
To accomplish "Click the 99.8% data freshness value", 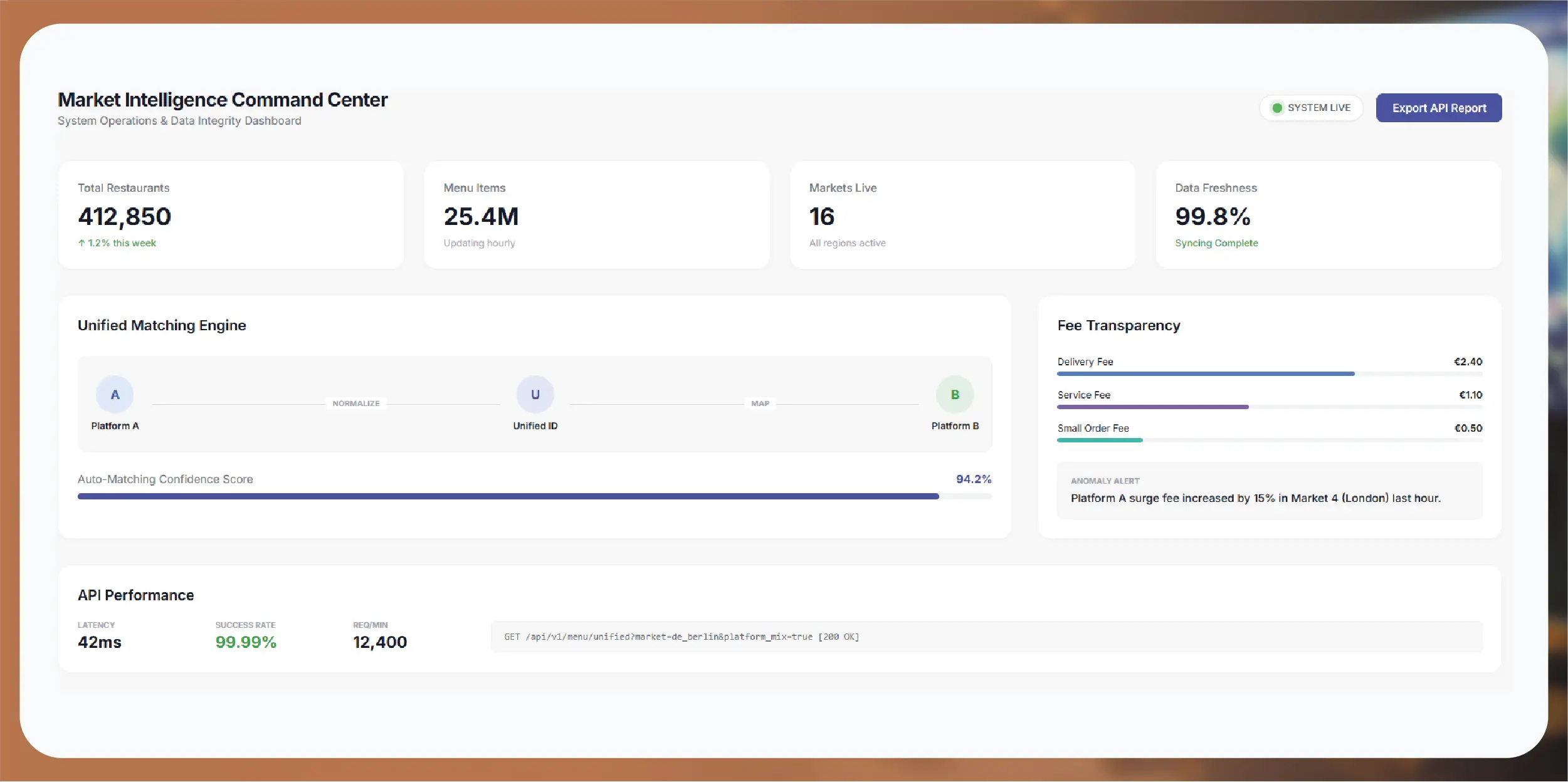I will [x=1213, y=217].
